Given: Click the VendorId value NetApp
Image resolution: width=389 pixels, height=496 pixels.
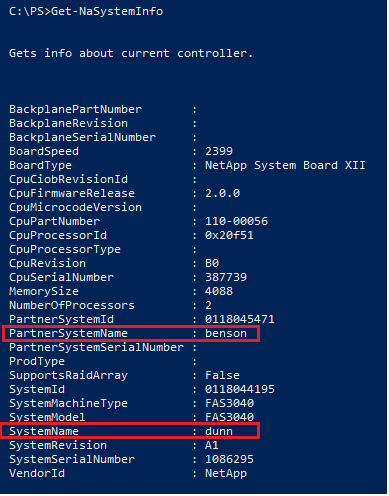Looking at the screenshot, I should pyautogui.click(x=226, y=473).
